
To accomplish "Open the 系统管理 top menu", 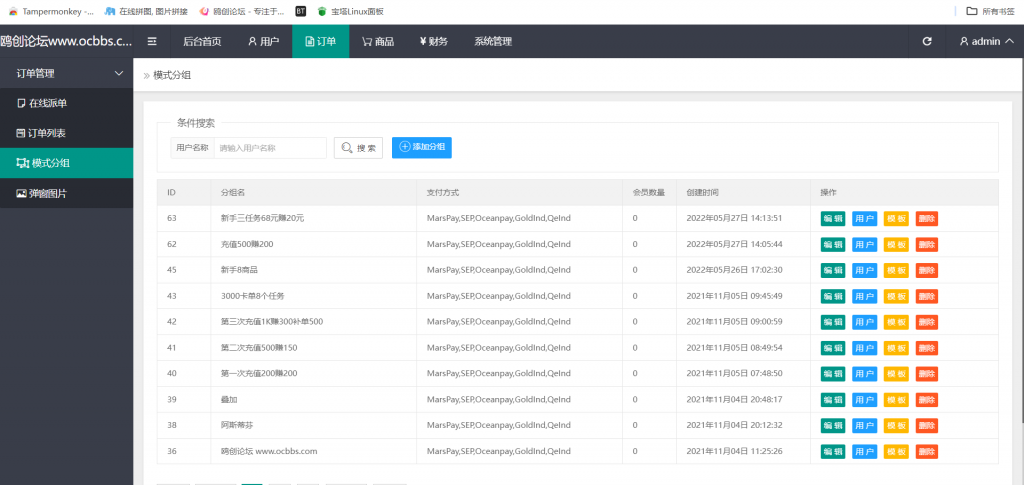I will (x=493, y=41).
